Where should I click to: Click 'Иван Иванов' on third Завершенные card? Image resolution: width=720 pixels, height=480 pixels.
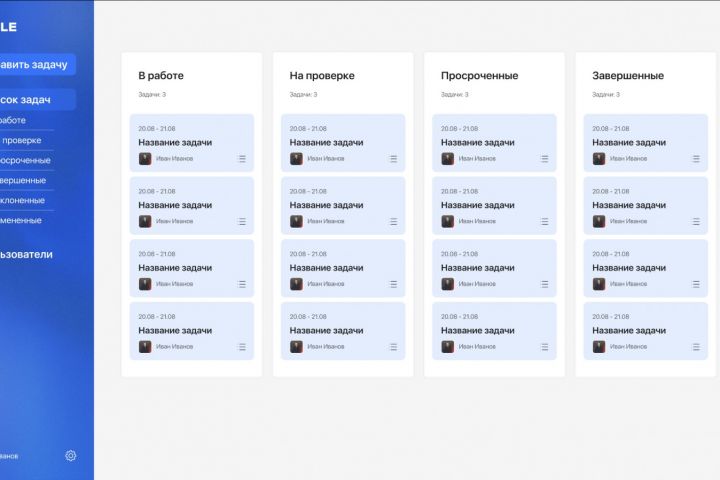628,284
